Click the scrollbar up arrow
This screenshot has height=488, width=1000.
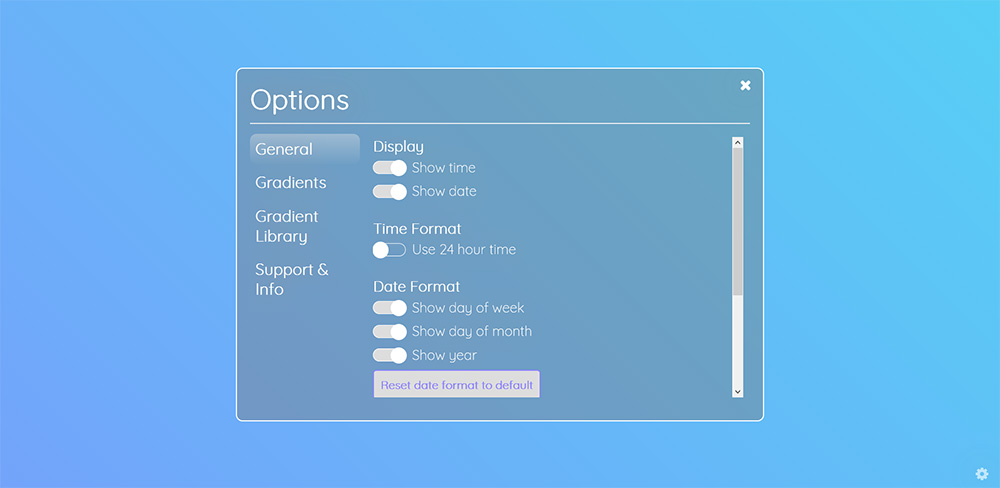pyautogui.click(x=737, y=142)
